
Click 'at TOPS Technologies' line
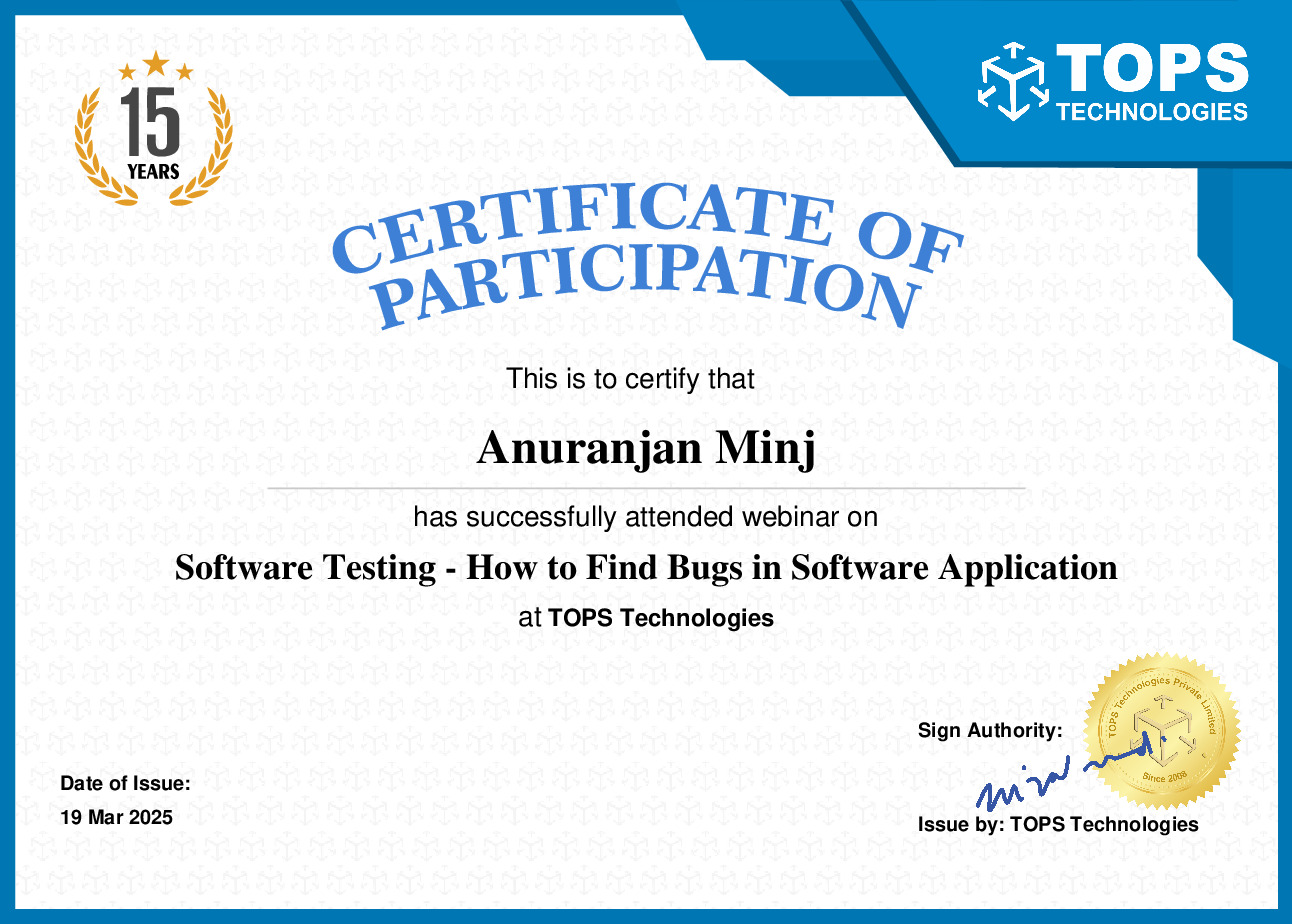tap(646, 618)
